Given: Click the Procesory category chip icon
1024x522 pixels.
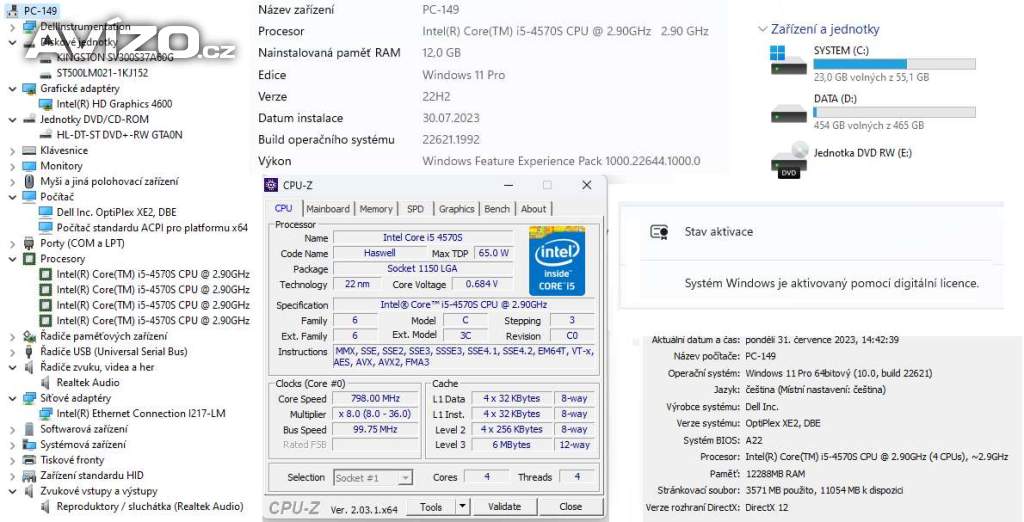Looking at the screenshot, I should [29, 259].
